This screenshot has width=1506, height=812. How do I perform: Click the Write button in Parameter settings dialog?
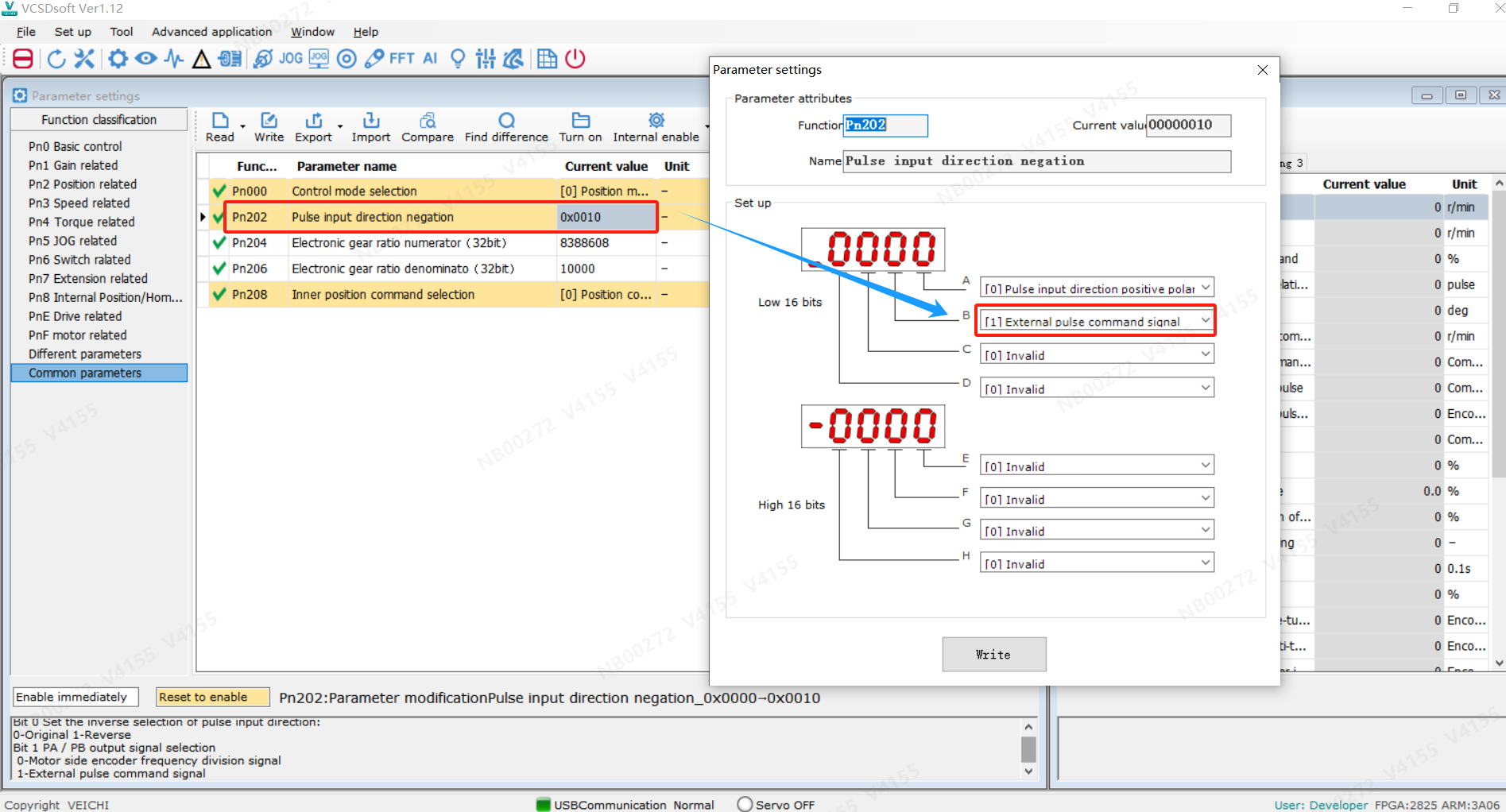click(993, 654)
